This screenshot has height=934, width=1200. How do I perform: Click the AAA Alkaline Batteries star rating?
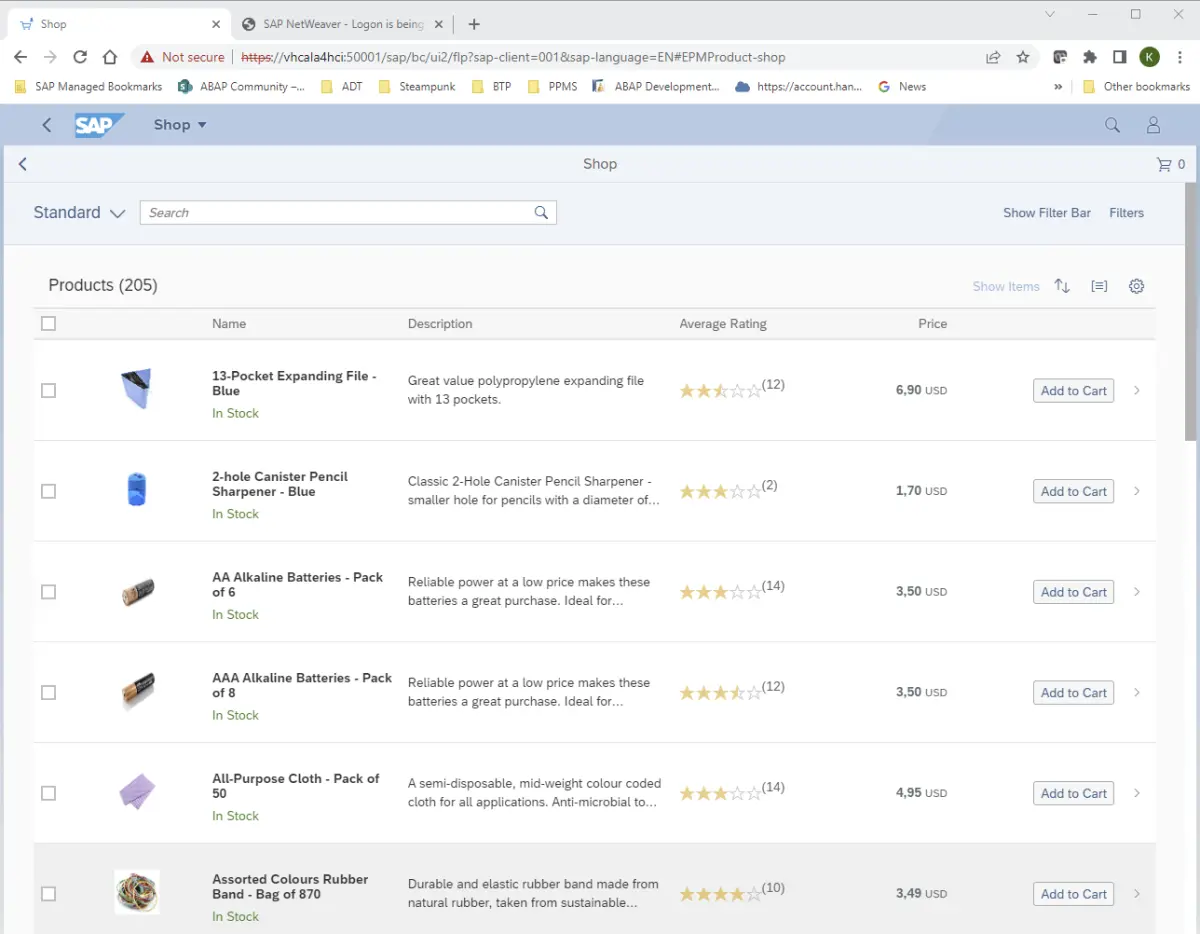(x=720, y=693)
